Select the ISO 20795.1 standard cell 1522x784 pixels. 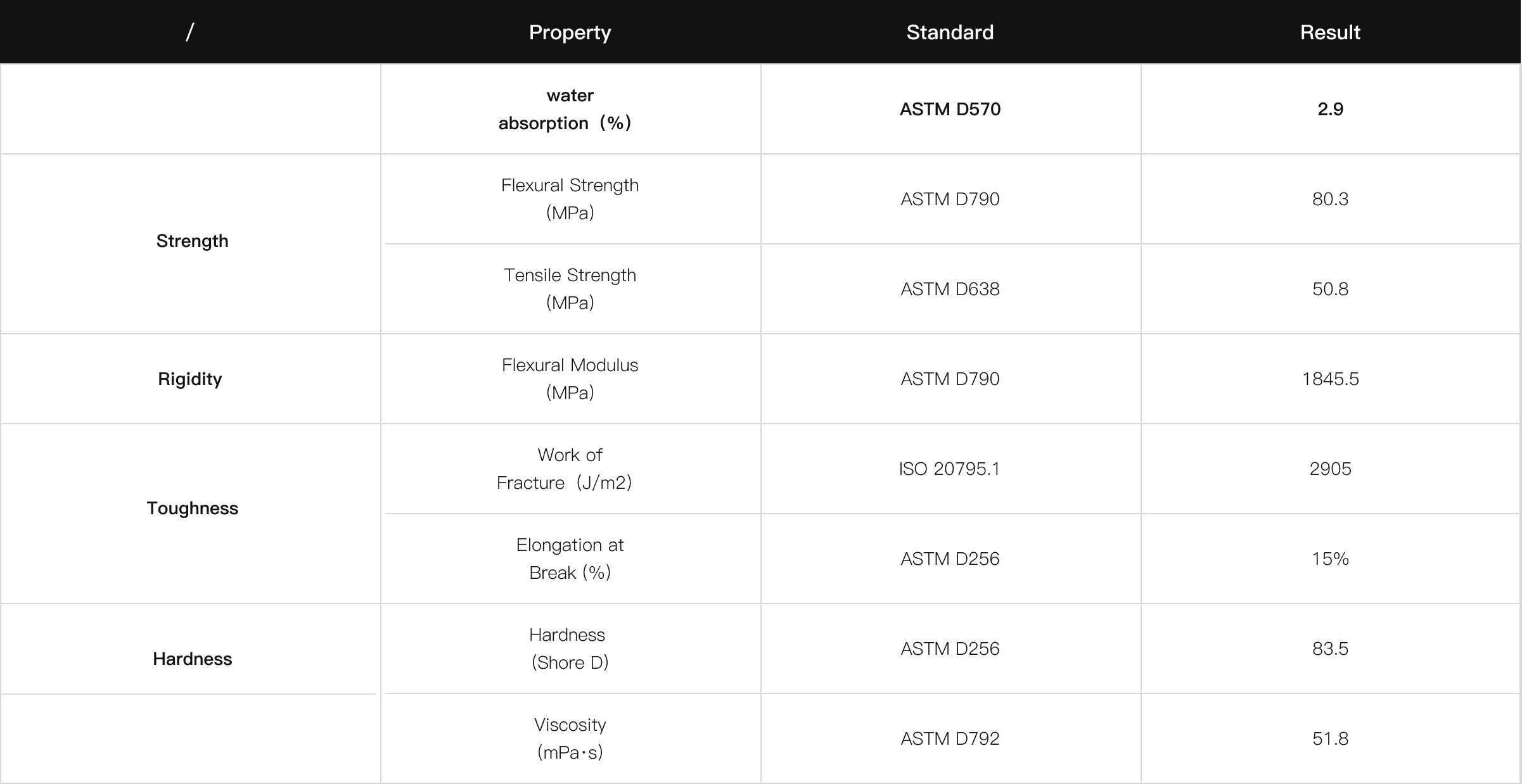[949, 469]
